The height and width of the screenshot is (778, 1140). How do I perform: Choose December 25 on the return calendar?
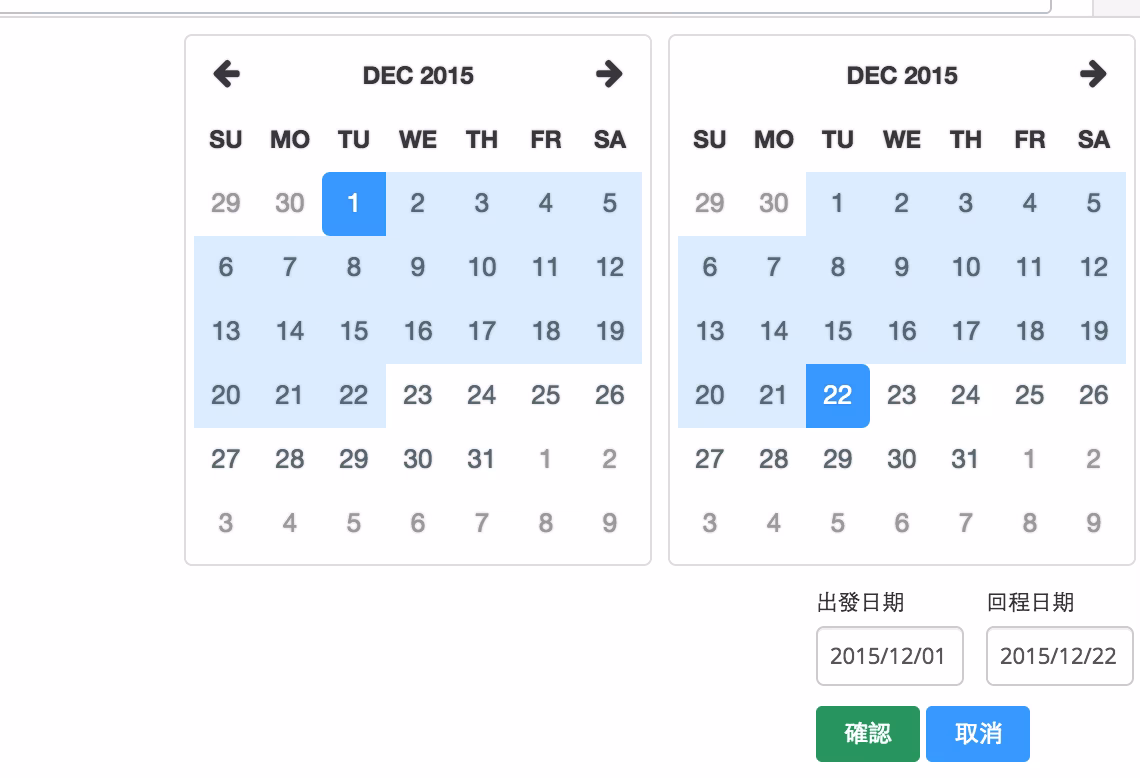(1029, 396)
